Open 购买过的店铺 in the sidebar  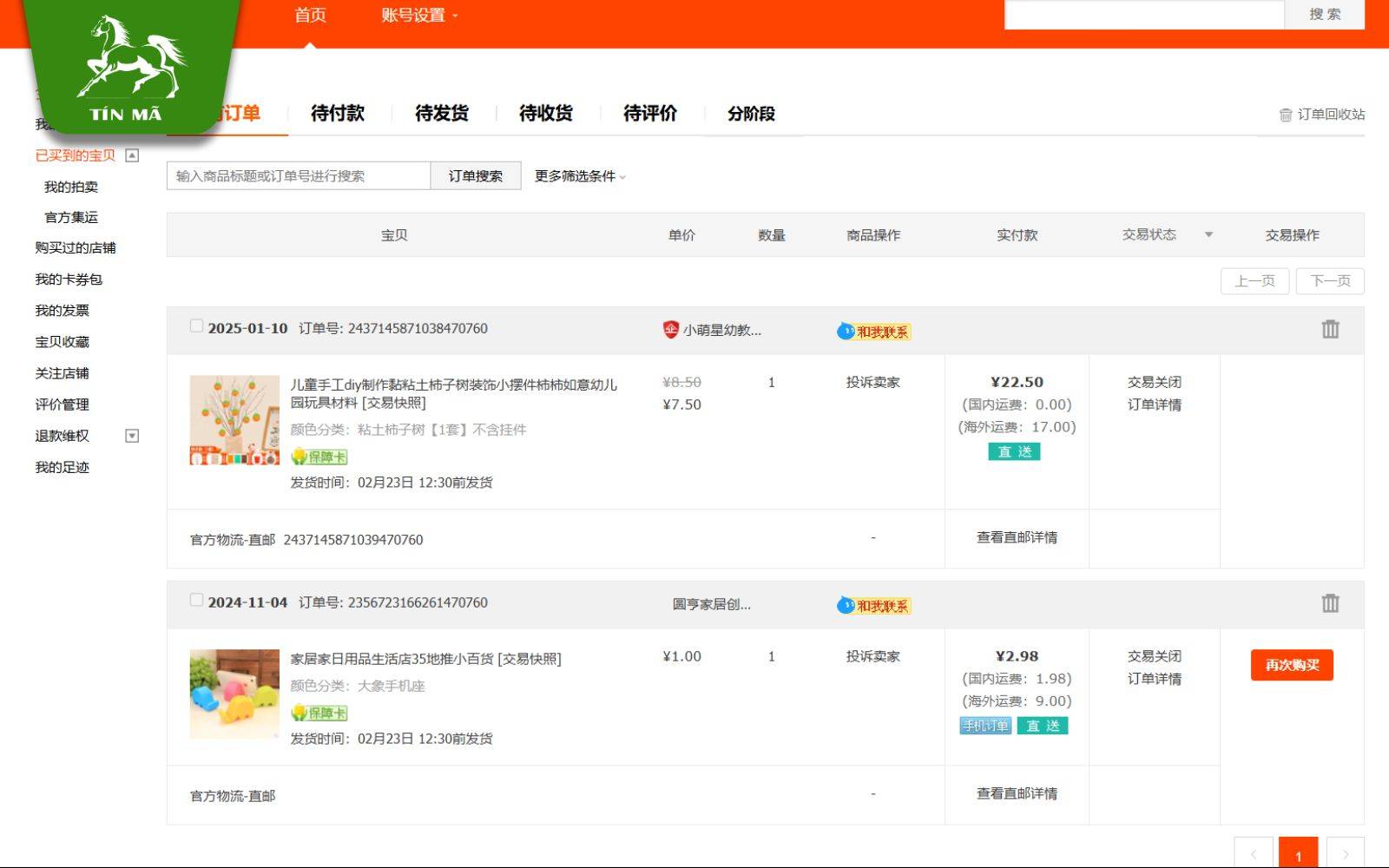click(76, 248)
